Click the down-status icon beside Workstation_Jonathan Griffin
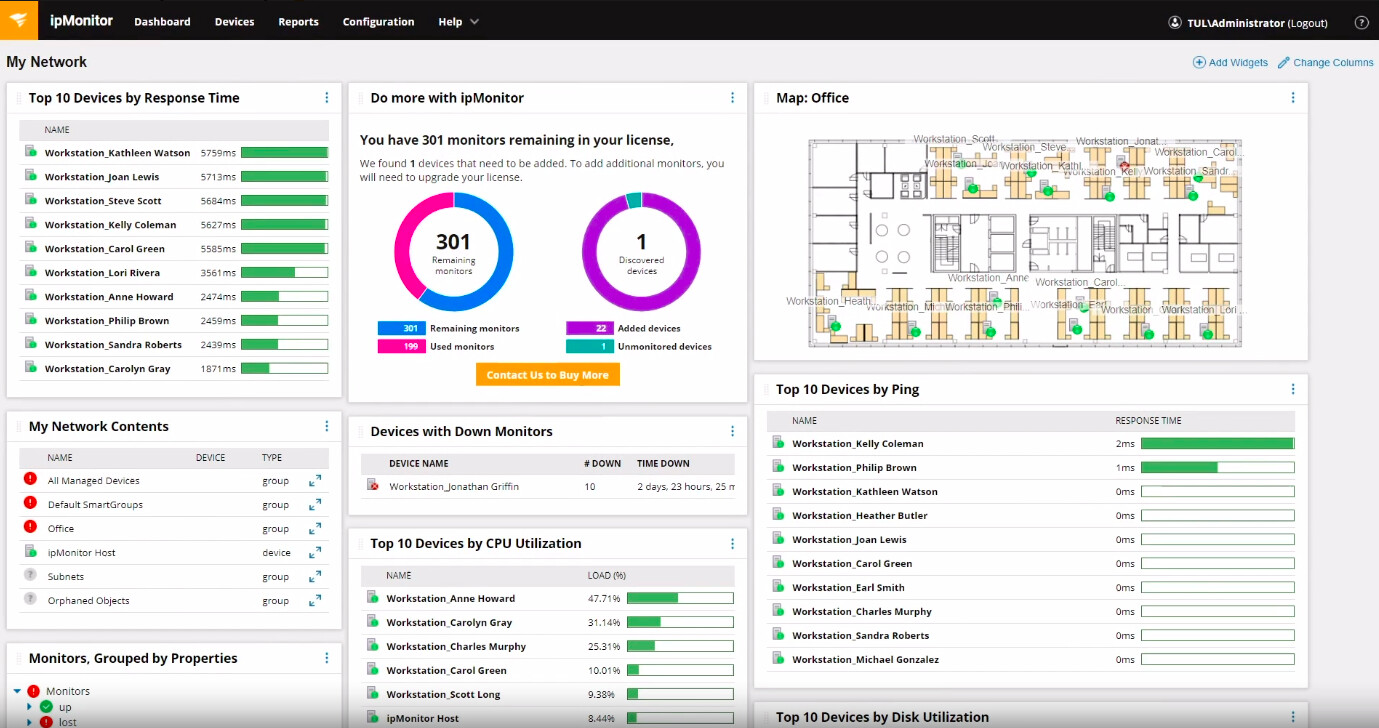The image size is (1379, 728). tap(373, 486)
